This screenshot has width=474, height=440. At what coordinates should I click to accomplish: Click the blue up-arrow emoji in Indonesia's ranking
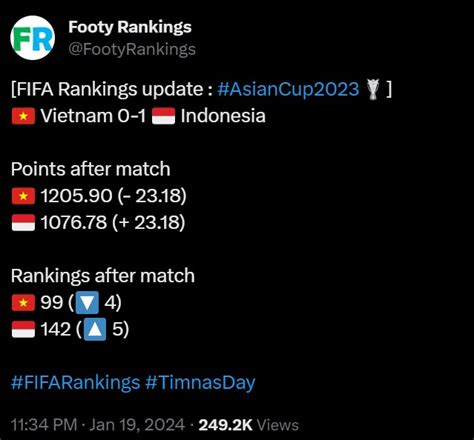point(95,329)
